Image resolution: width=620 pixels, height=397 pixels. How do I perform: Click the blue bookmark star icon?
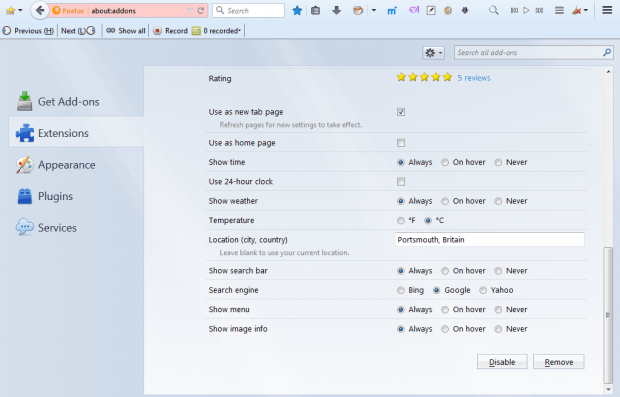297,11
